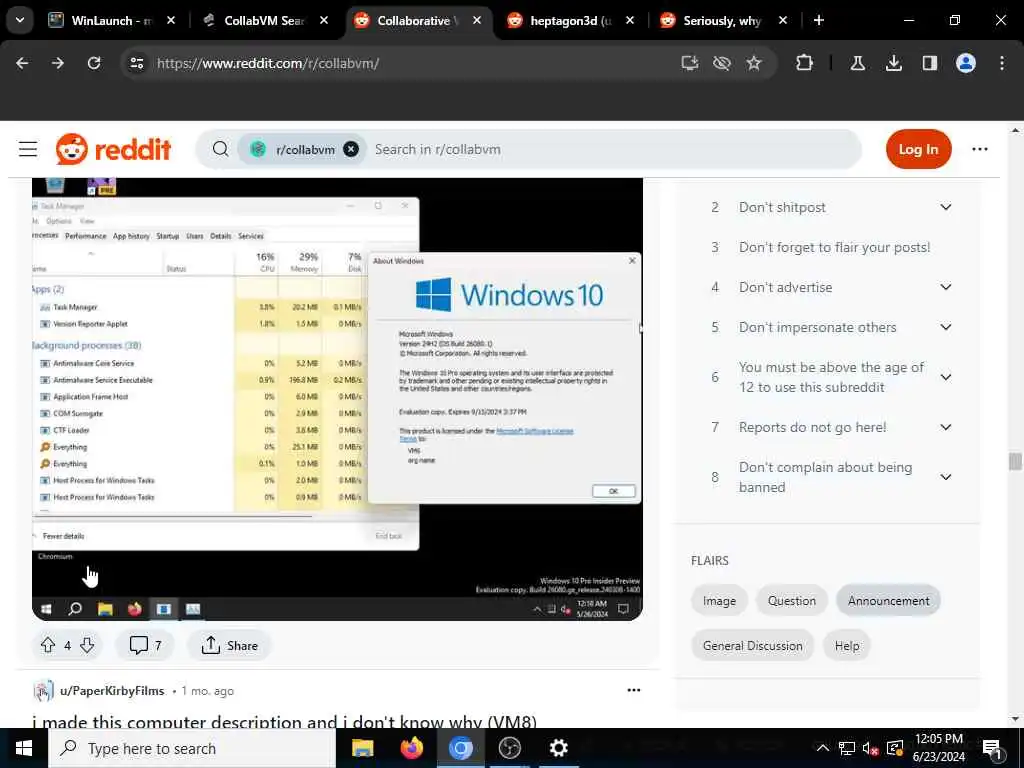The image size is (1024, 768).
Task: Filter by the Announcement flair
Action: click(888, 601)
